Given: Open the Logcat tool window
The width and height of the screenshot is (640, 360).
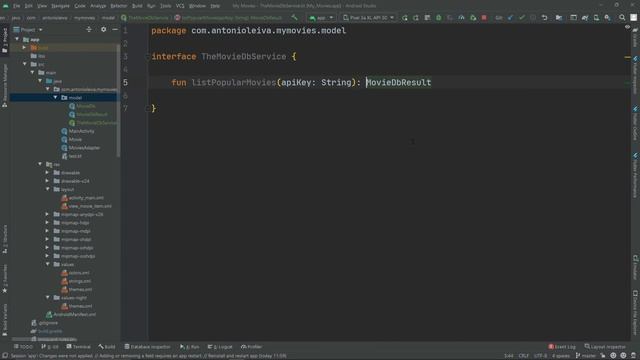Looking at the screenshot, I should point(220,347).
